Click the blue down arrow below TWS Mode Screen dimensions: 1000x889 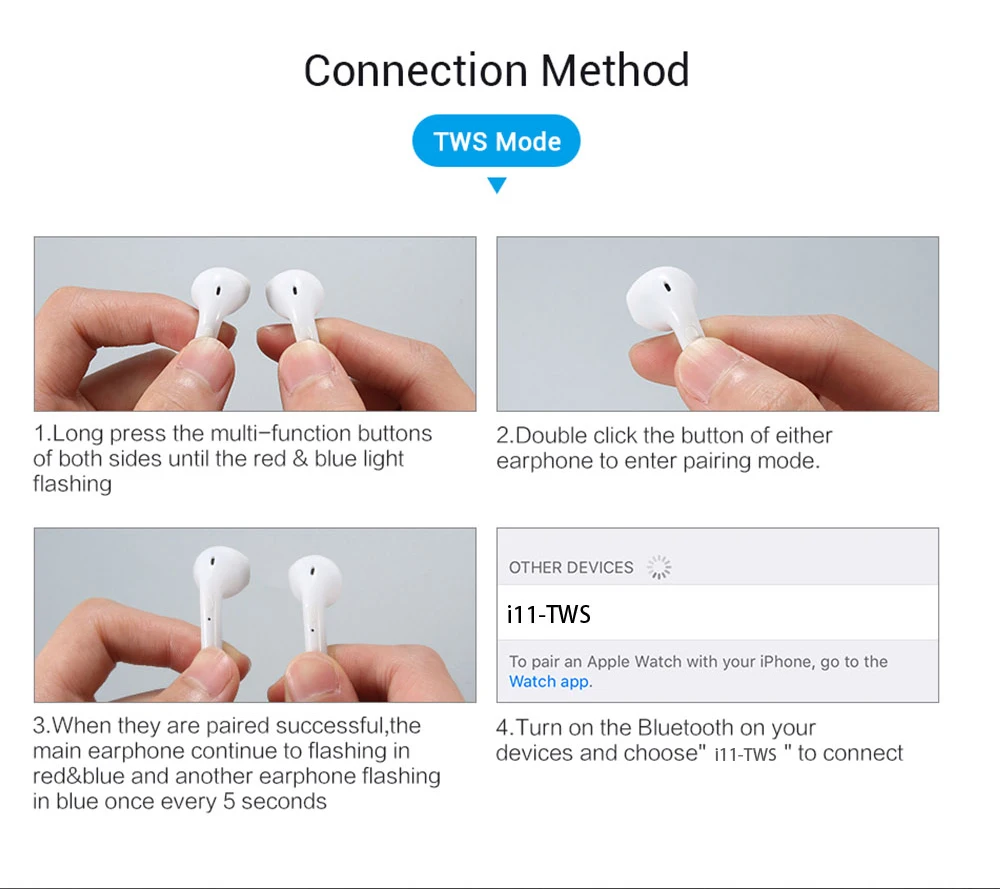pyautogui.click(x=497, y=185)
